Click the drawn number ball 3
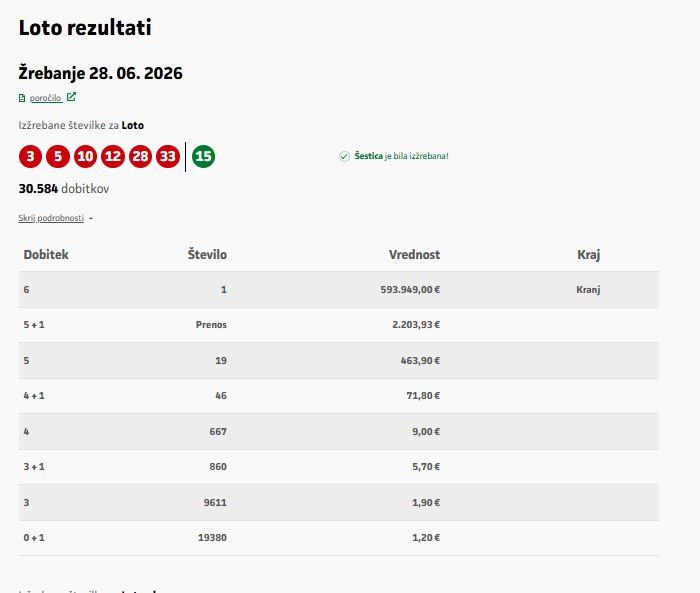 pos(30,156)
